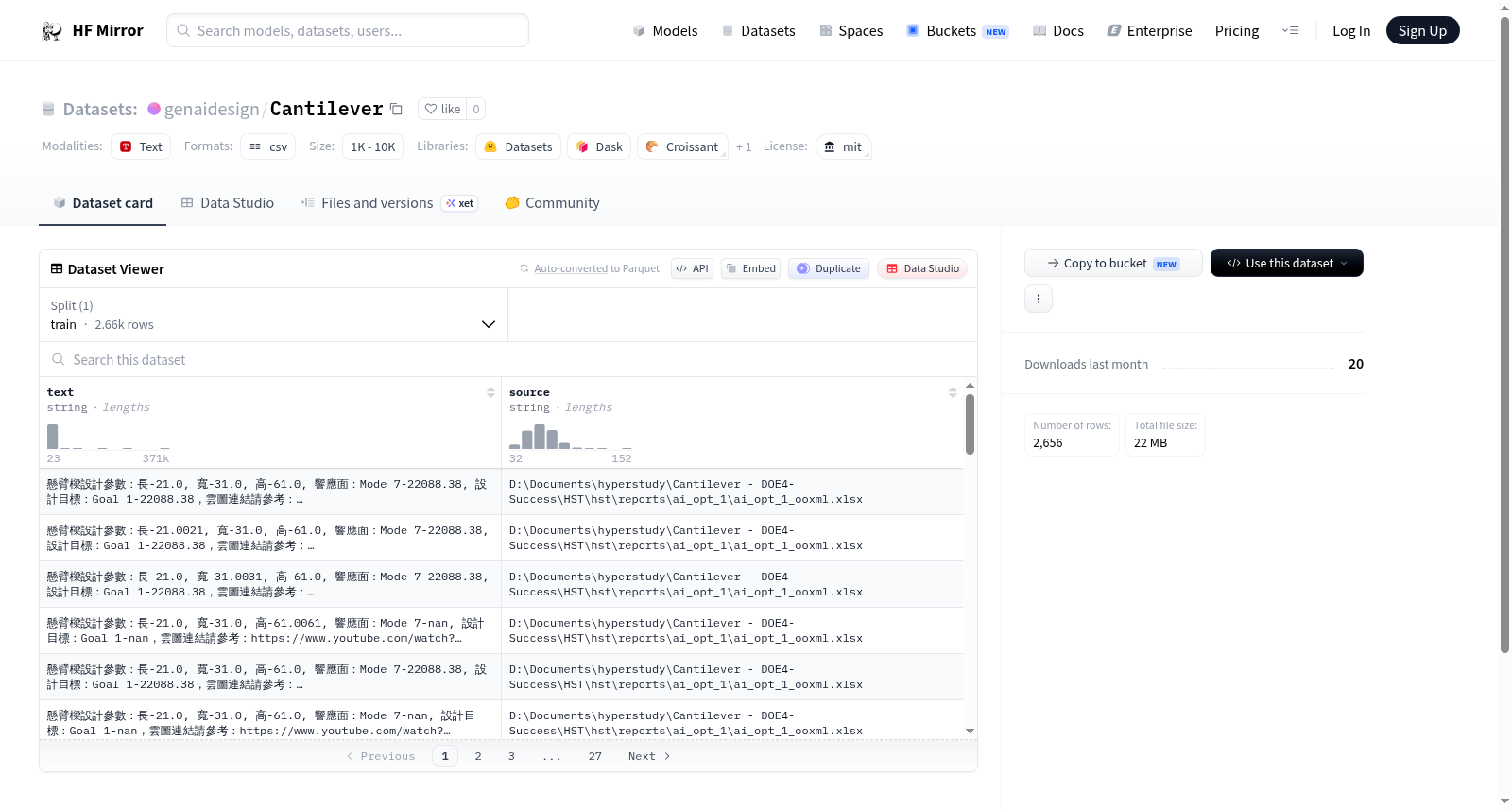
Task: Click the csv format tag
Action: click(x=268, y=146)
